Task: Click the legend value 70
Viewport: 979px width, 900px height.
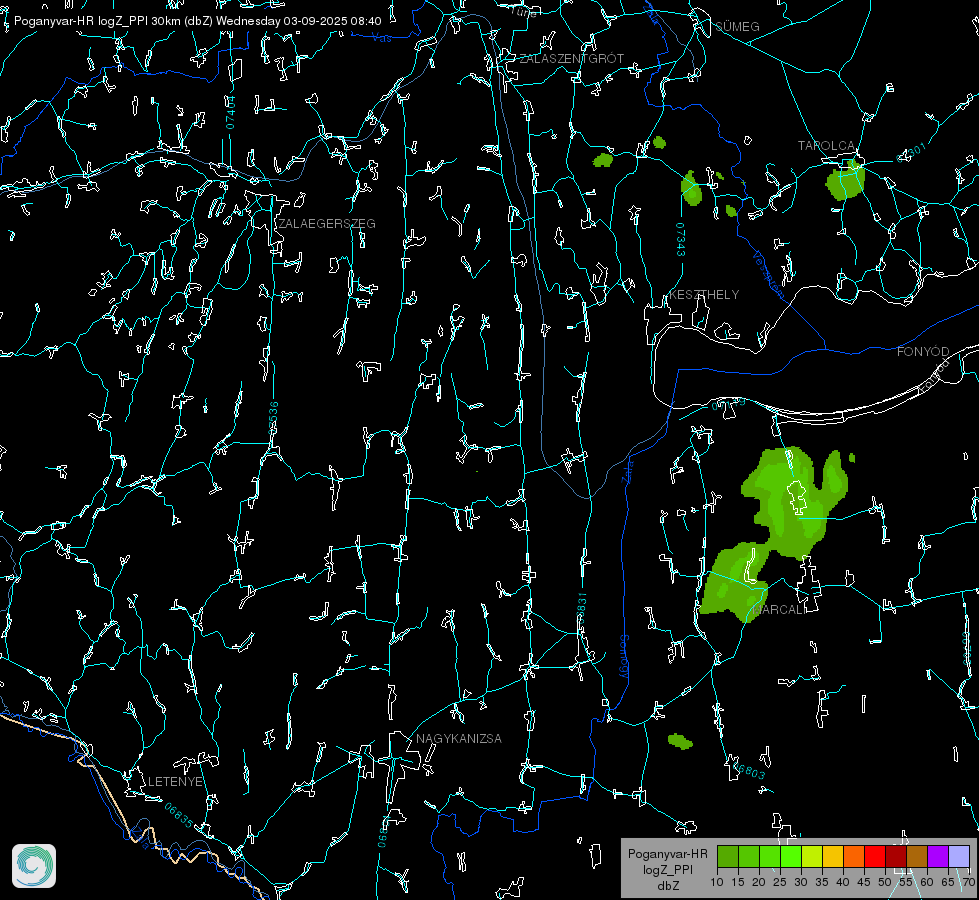Action: coord(969,882)
